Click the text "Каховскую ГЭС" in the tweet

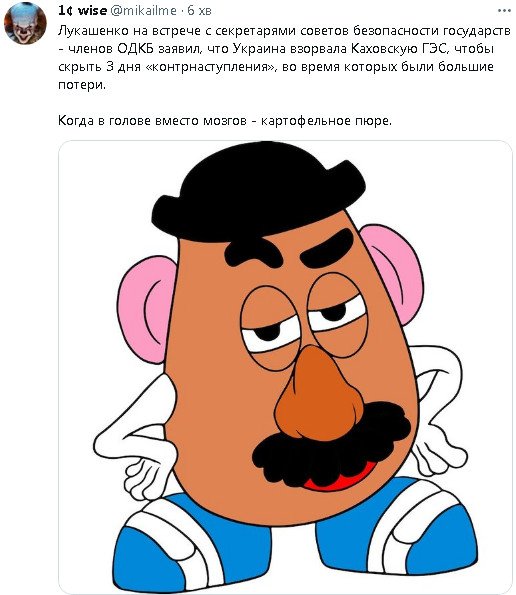tap(397, 49)
